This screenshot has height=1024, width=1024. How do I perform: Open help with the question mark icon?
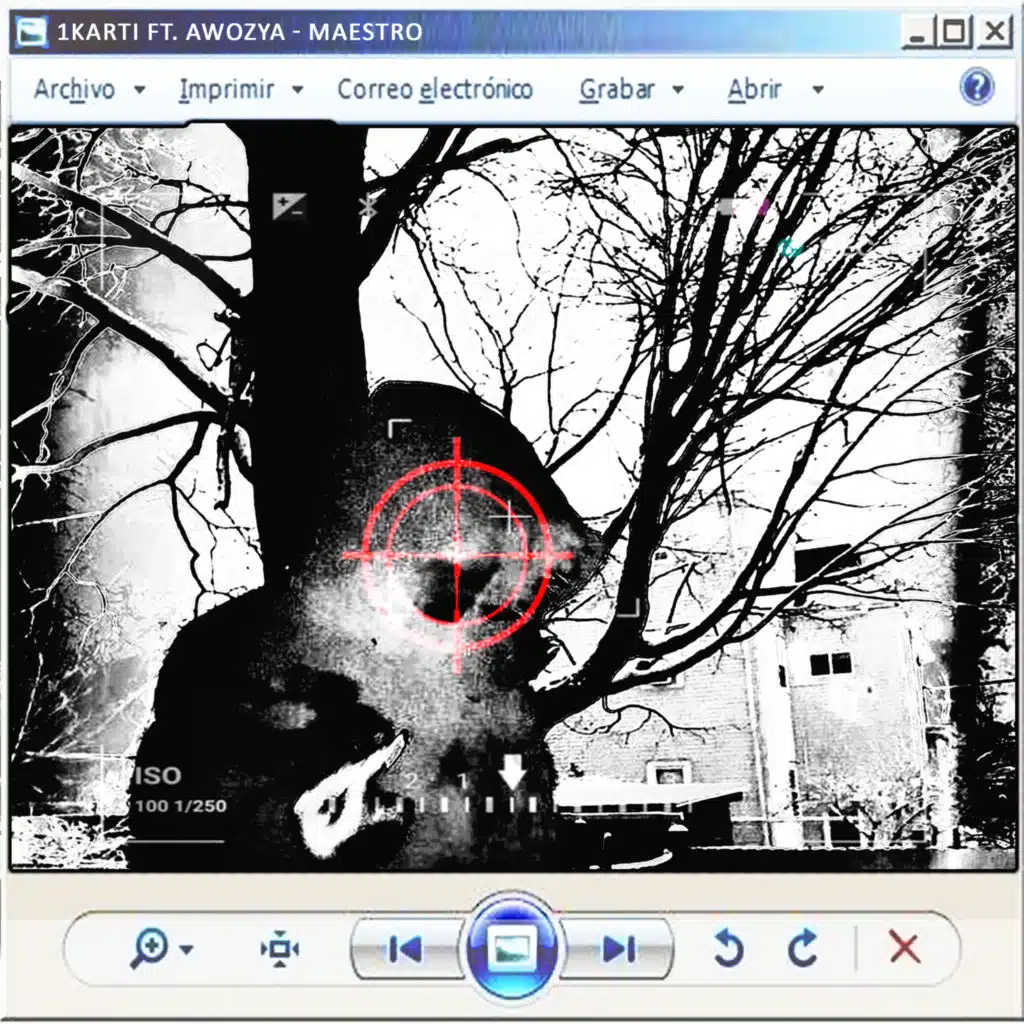tap(976, 88)
